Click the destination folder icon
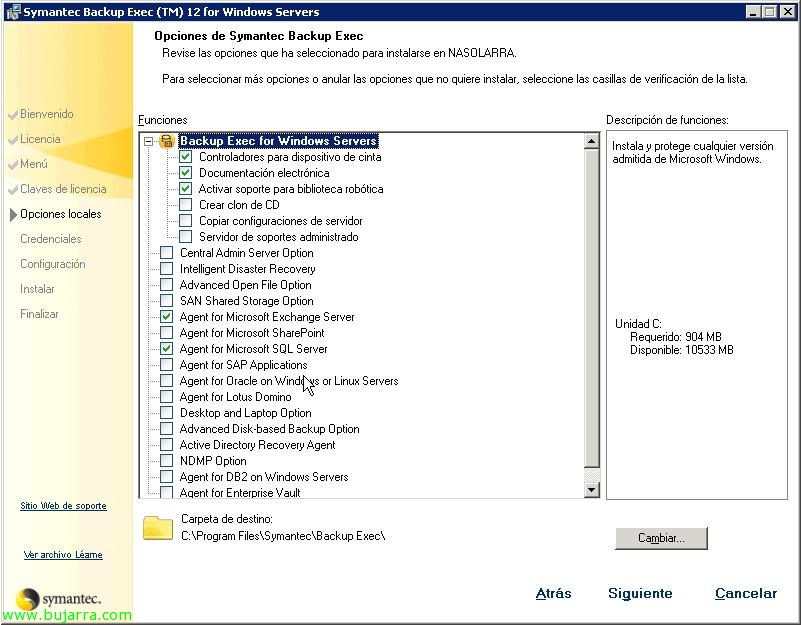The image size is (801, 625). pos(158,528)
